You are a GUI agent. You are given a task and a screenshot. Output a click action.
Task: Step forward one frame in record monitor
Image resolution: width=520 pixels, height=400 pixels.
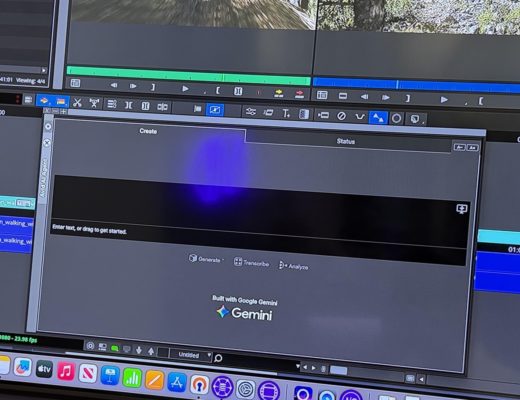386,97
